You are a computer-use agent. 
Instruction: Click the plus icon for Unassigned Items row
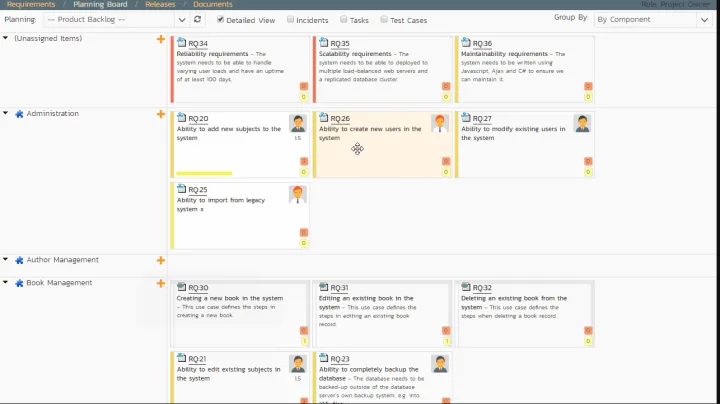point(161,39)
